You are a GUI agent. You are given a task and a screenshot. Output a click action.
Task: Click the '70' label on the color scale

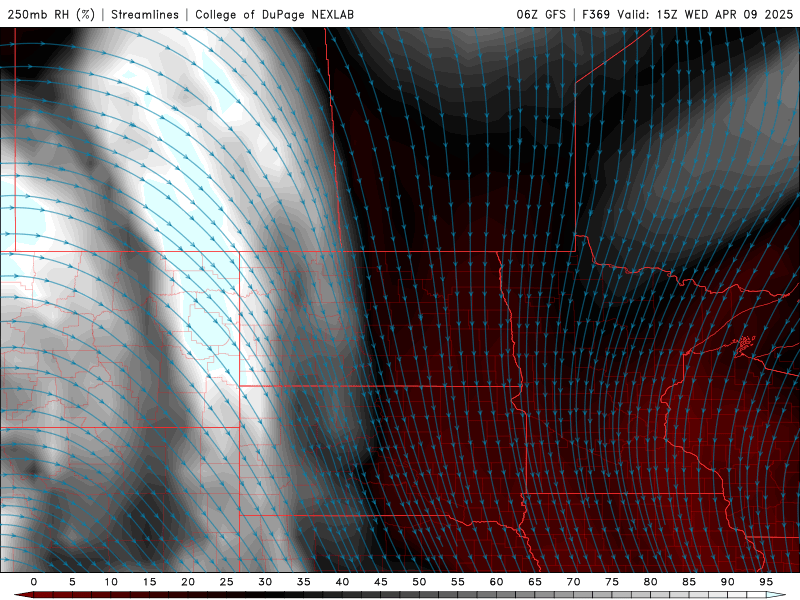573,582
